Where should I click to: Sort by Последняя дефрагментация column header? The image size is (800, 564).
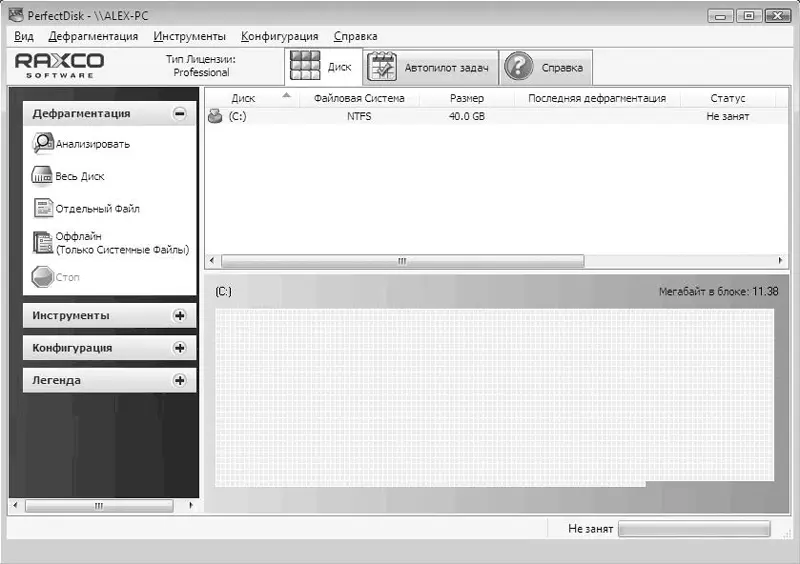[x=597, y=98]
